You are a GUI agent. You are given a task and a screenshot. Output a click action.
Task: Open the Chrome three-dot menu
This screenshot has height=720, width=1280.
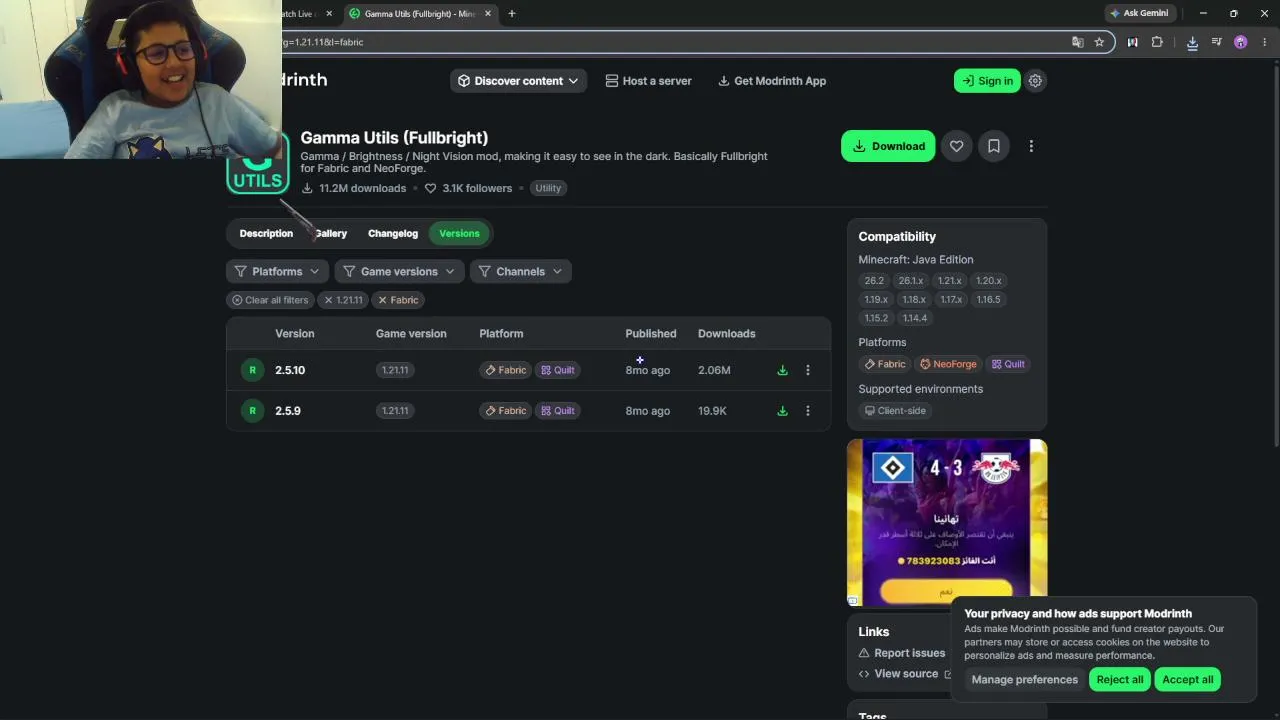[1265, 42]
